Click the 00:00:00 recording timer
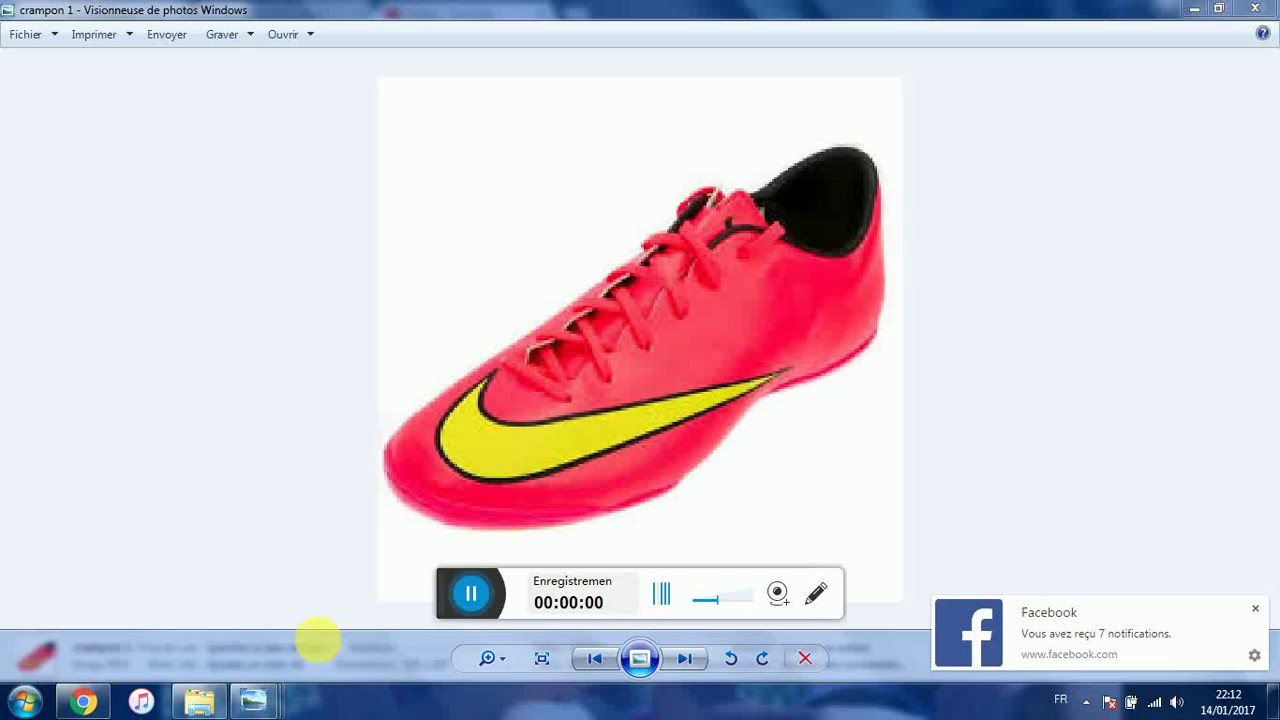1280x720 pixels. coord(568,602)
